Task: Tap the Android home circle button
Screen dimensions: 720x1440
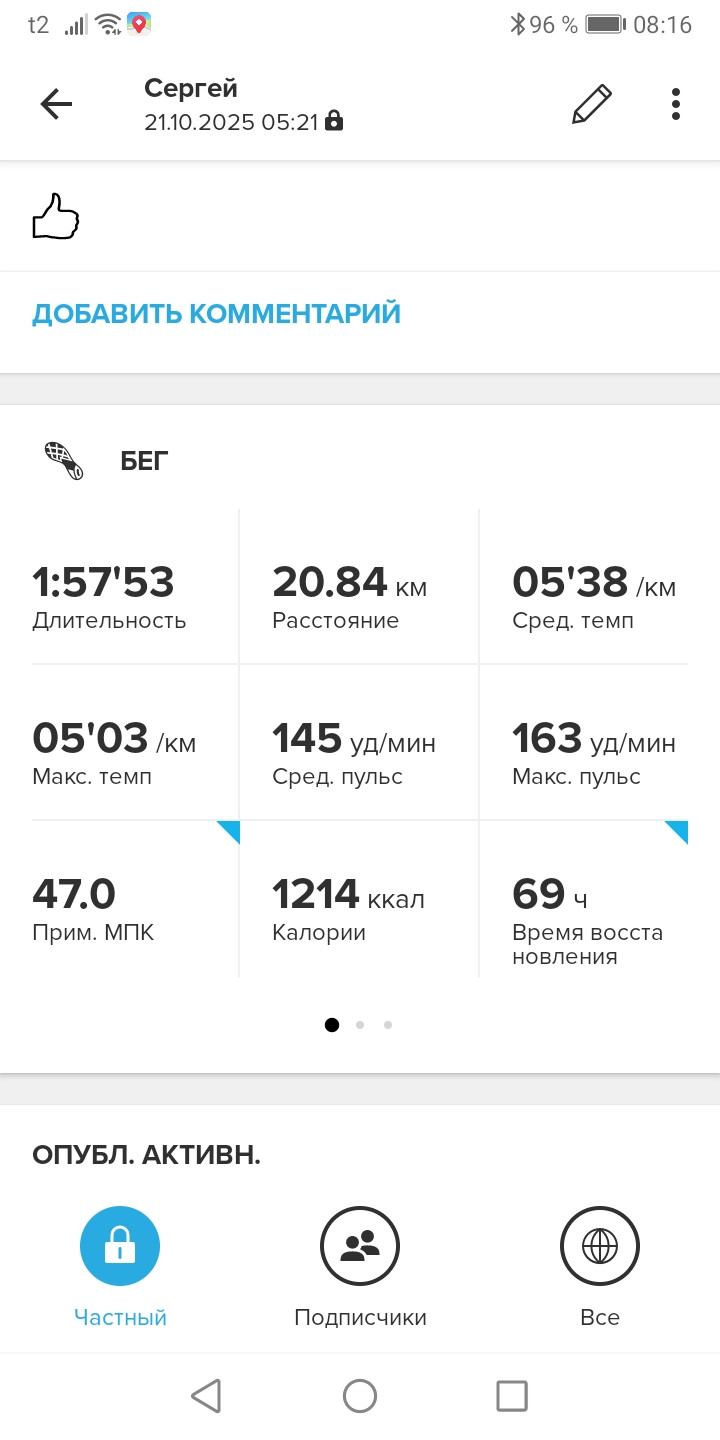Action: (360, 1396)
